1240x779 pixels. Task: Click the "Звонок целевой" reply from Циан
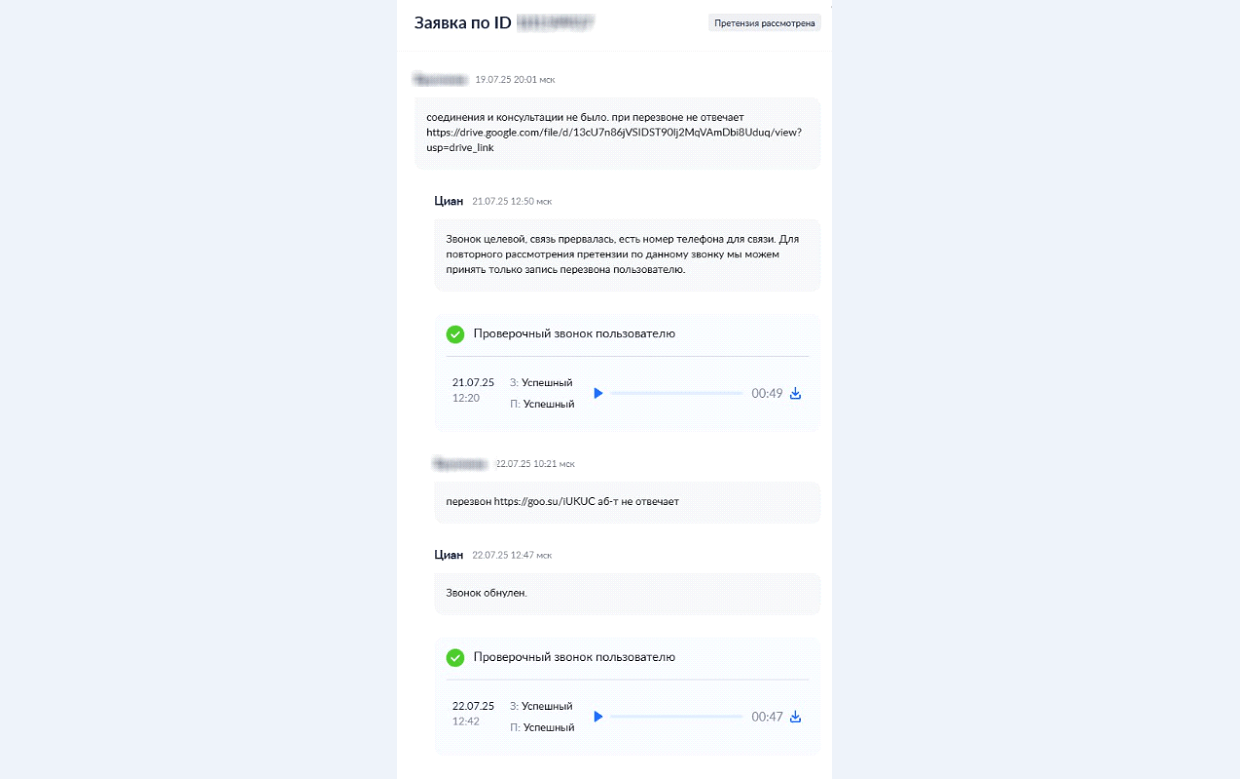point(622,254)
